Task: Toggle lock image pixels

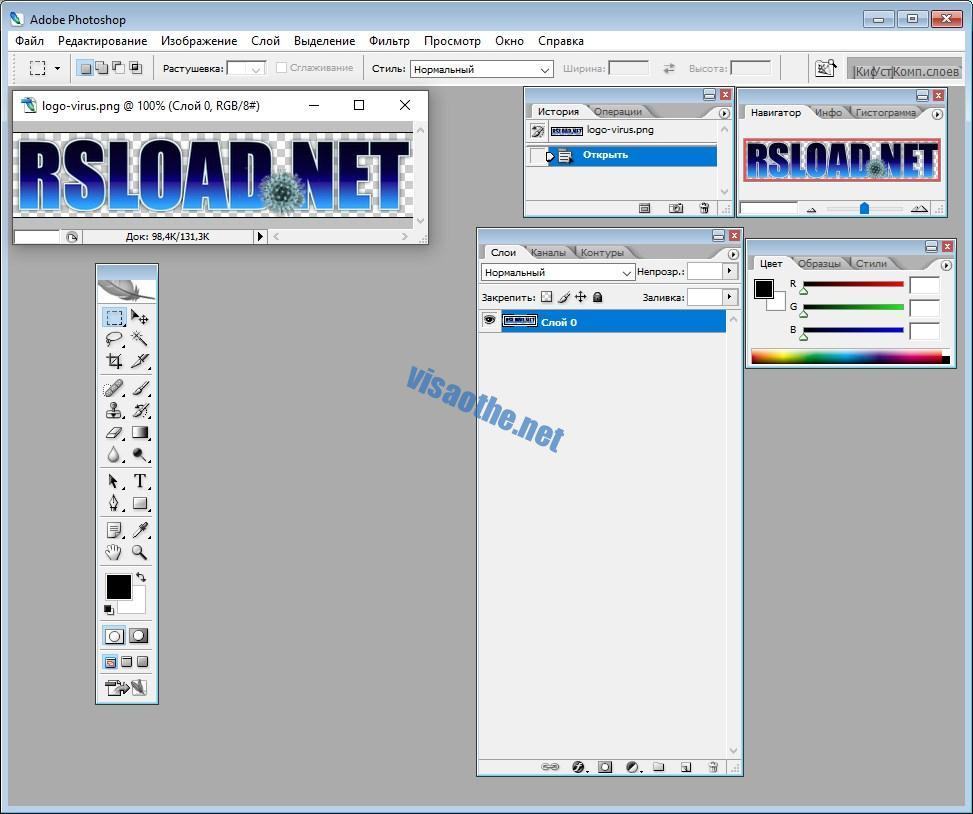Action: [x=563, y=297]
